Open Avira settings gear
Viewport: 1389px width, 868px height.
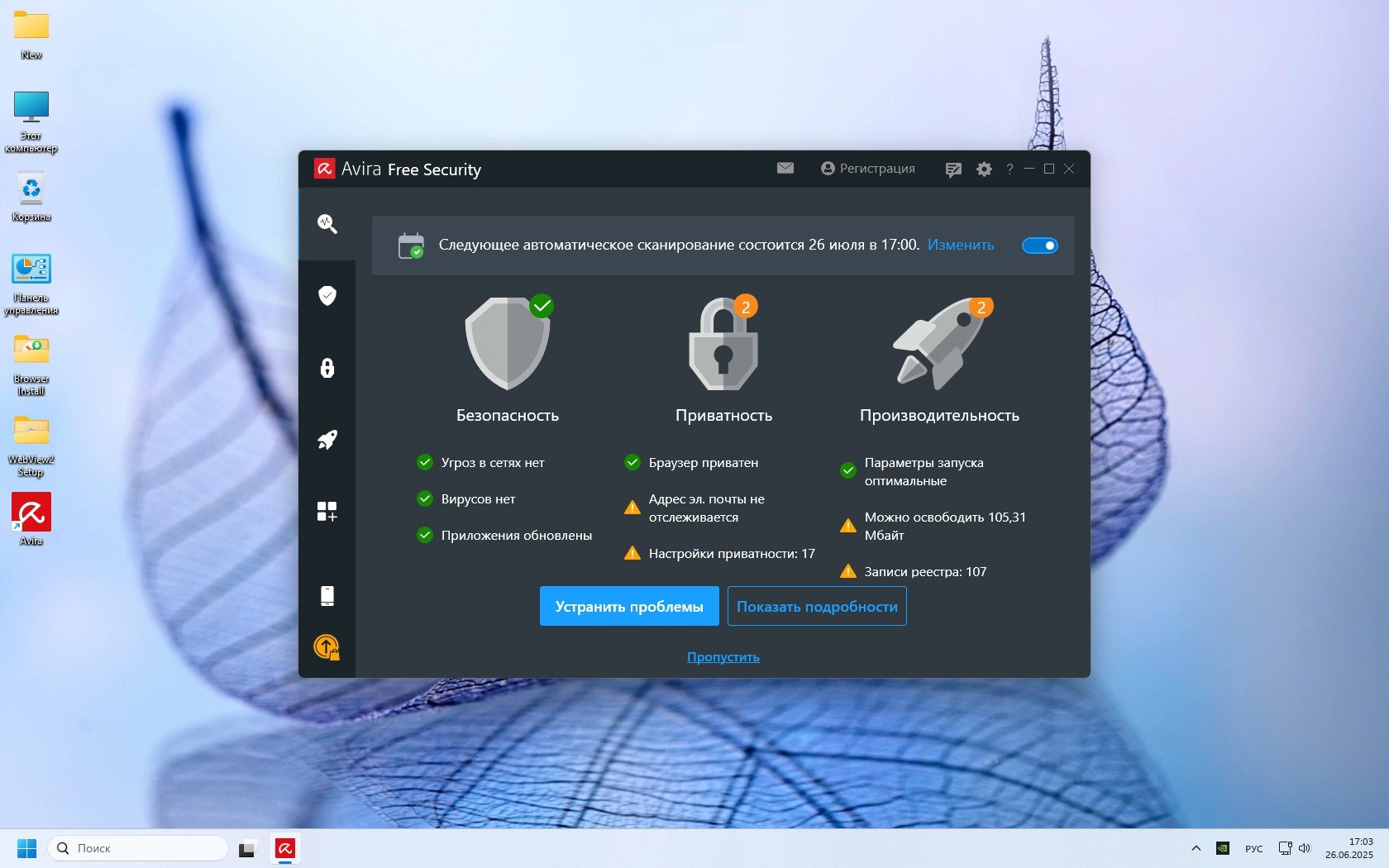[984, 169]
